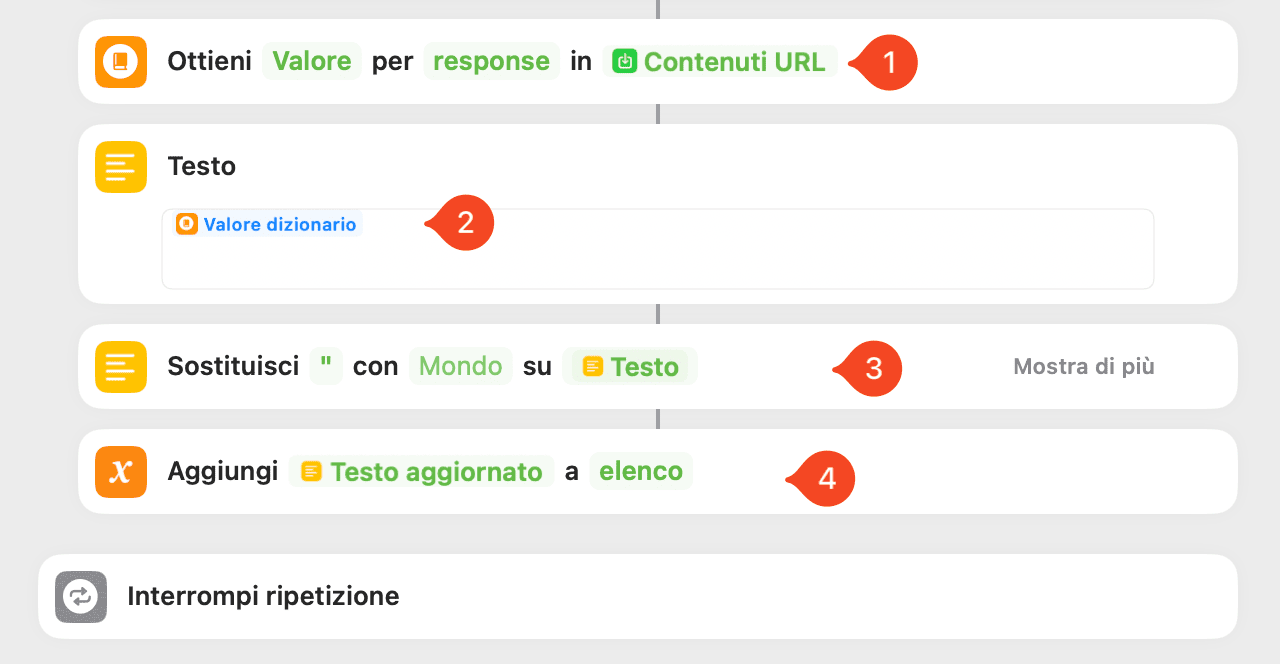Click the yellow Testo action icon

[121, 166]
